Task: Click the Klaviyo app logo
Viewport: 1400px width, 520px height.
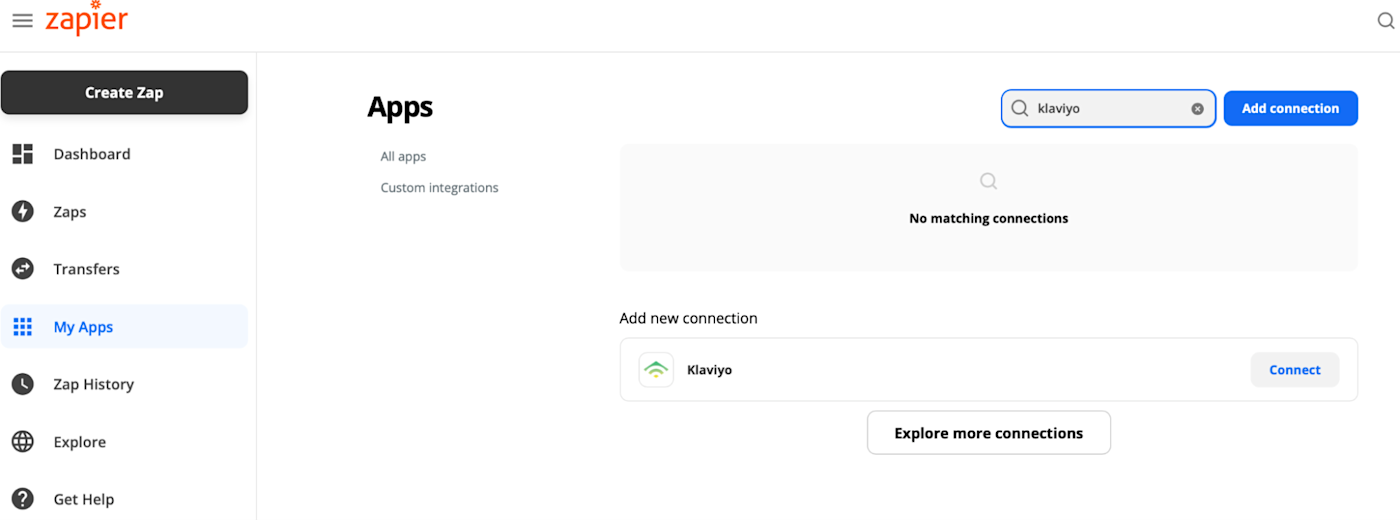Action: [x=656, y=370]
